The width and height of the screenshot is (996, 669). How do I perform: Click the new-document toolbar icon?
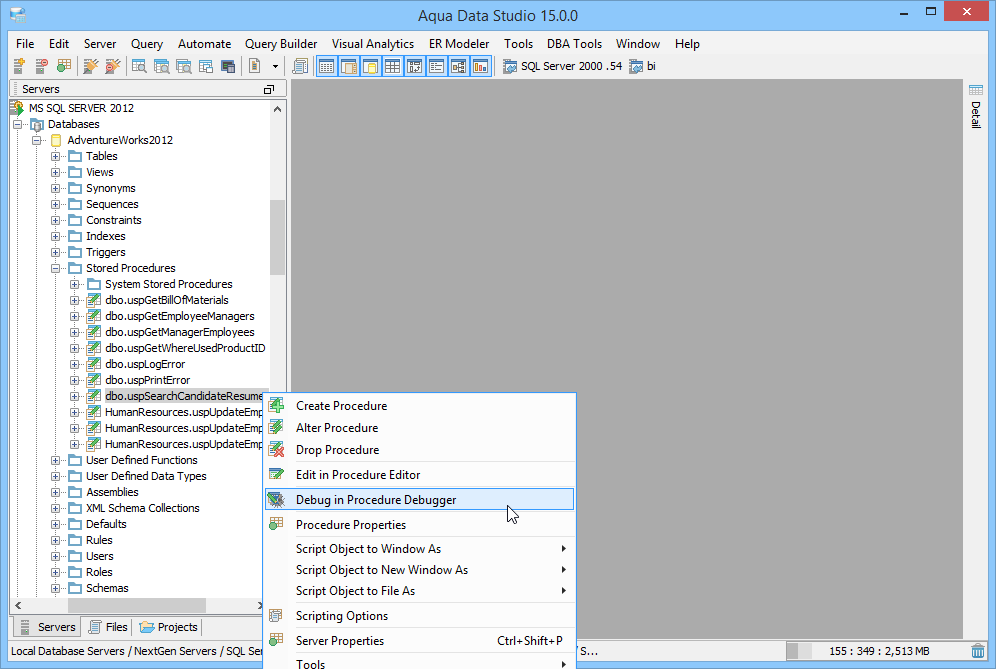click(254, 66)
